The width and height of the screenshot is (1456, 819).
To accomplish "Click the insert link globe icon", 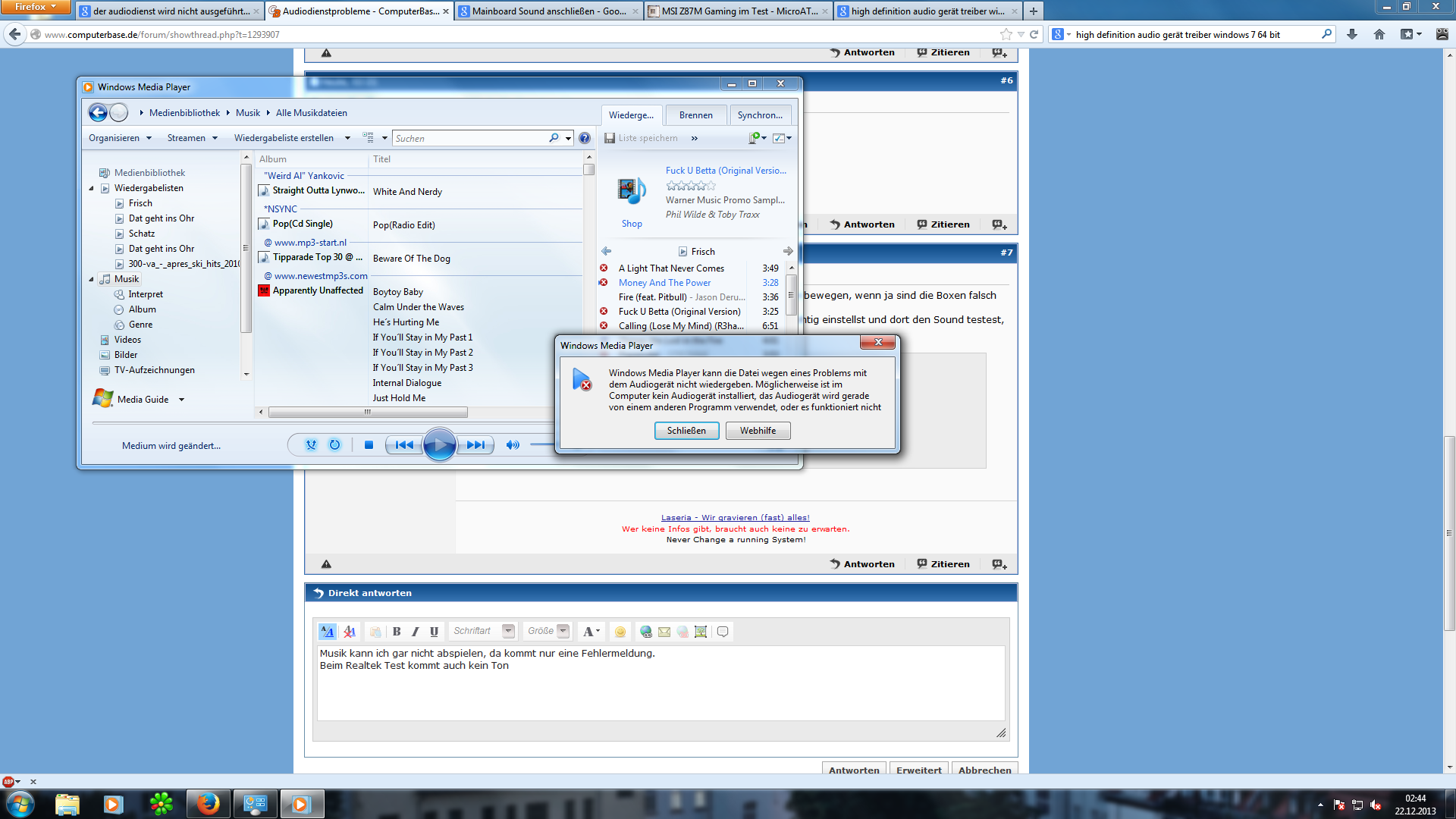I will [x=645, y=632].
